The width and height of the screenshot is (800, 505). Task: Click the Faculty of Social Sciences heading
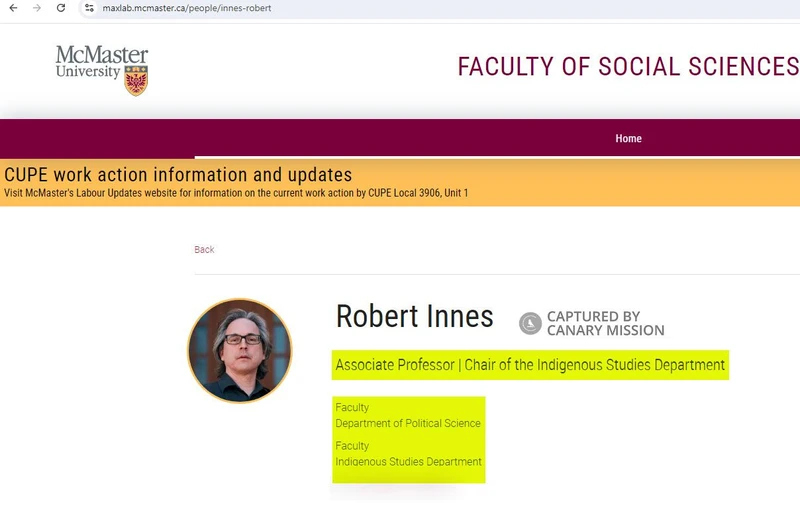coord(628,67)
